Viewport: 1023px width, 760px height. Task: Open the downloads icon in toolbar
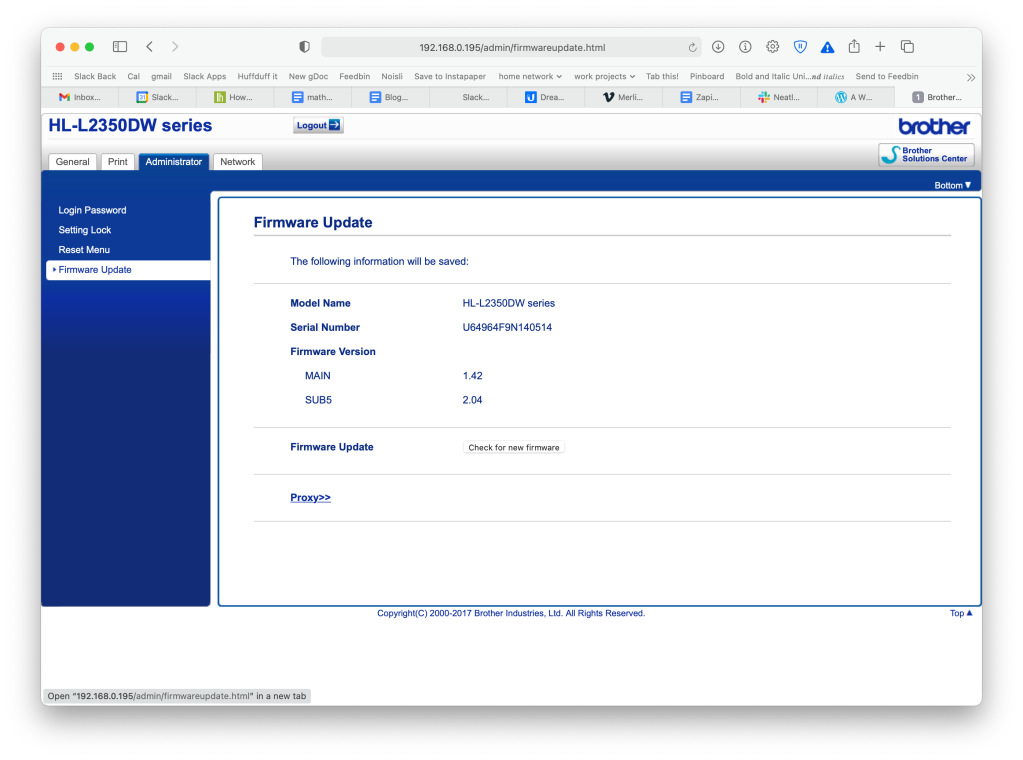click(718, 47)
